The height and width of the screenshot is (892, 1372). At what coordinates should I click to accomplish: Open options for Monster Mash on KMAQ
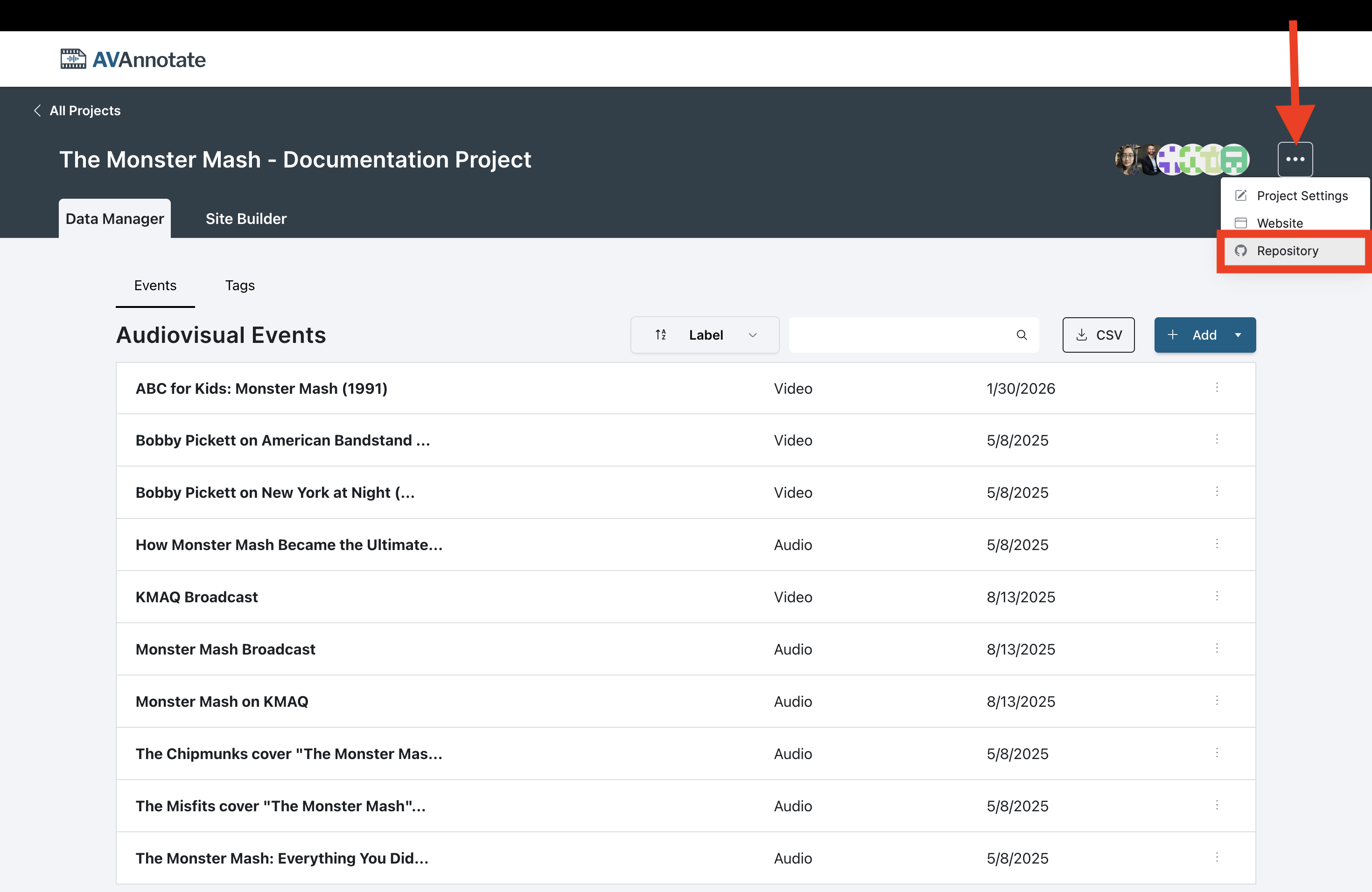tap(1216, 701)
